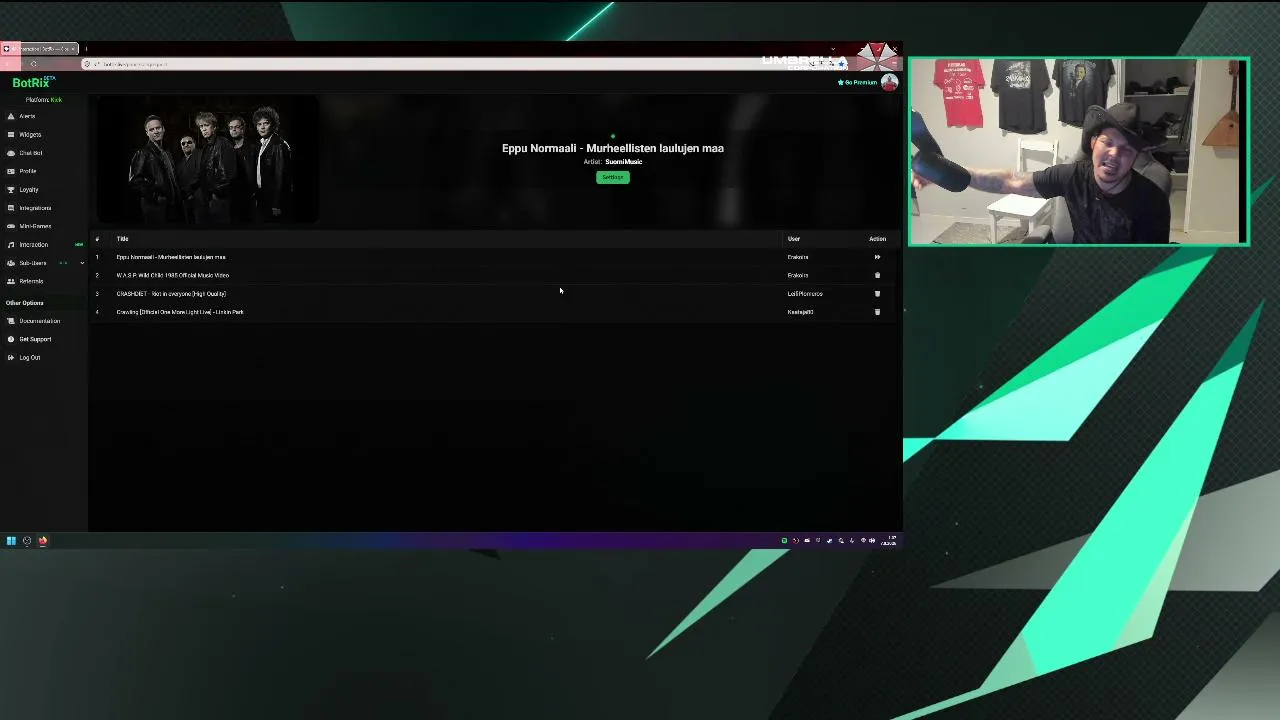Delete the CRASHDIET Riot in Everyone song
1280x720 pixels.
pos(877,294)
